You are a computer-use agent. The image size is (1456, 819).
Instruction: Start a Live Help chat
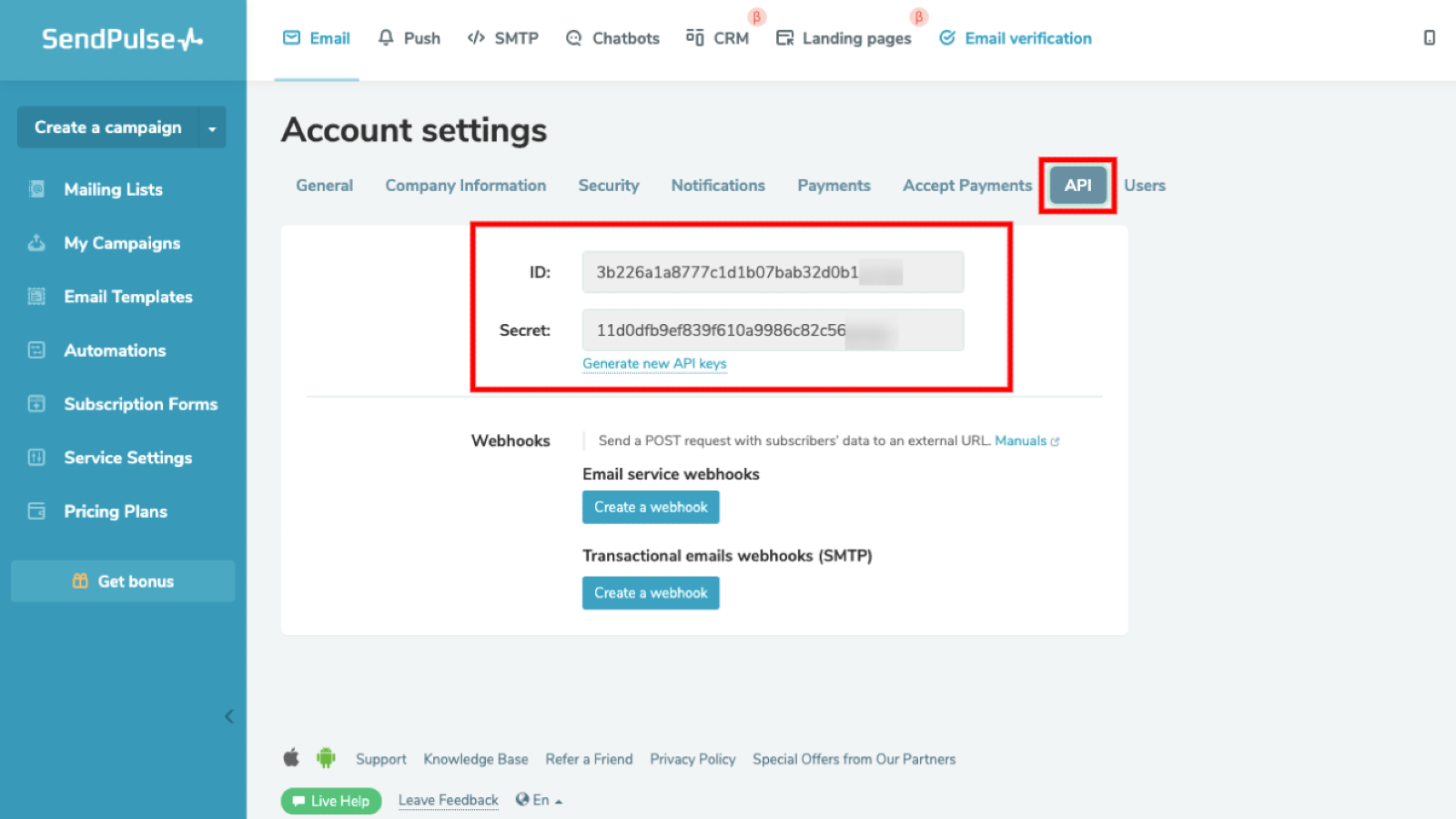tap(331, 801)
